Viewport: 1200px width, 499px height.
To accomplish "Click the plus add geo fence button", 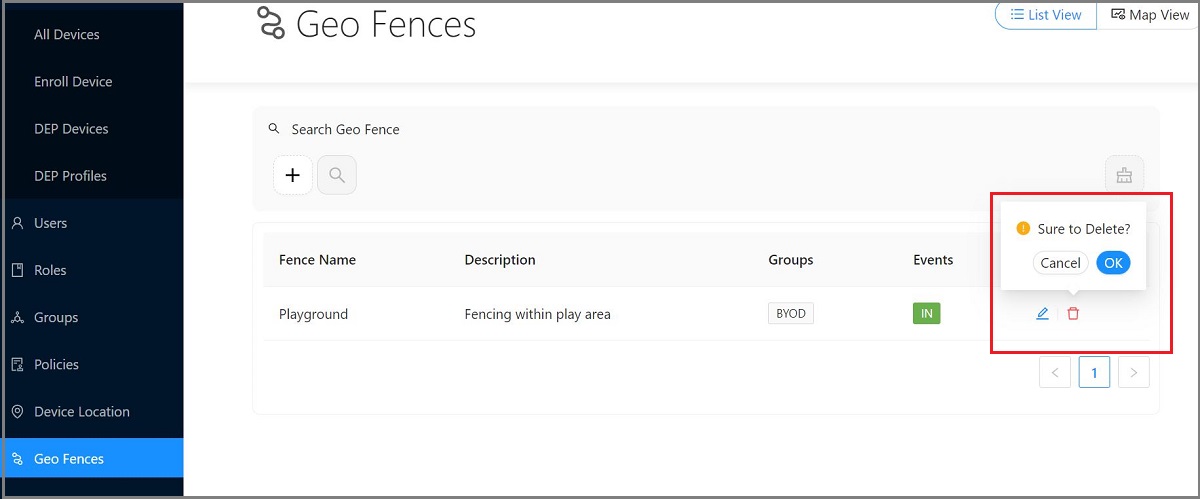I will point(293,175).
